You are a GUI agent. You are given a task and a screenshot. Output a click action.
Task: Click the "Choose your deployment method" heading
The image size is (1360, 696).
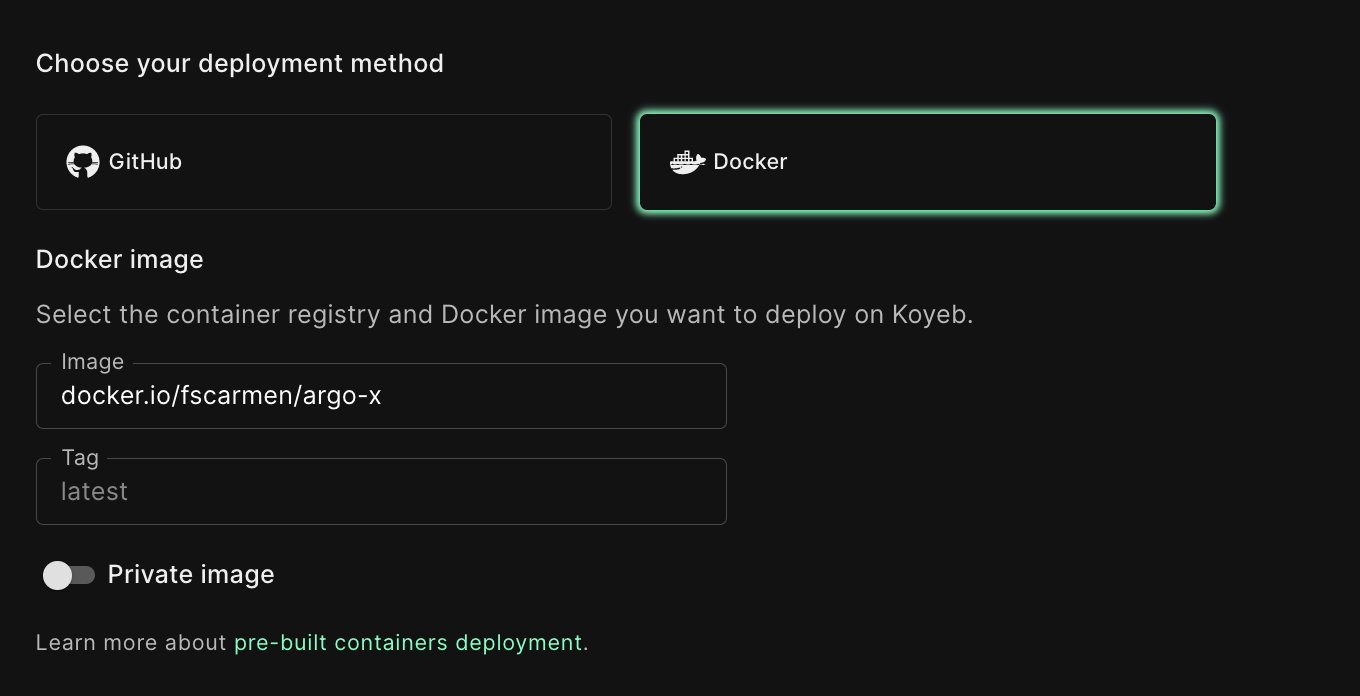click(x=240, y=64)
